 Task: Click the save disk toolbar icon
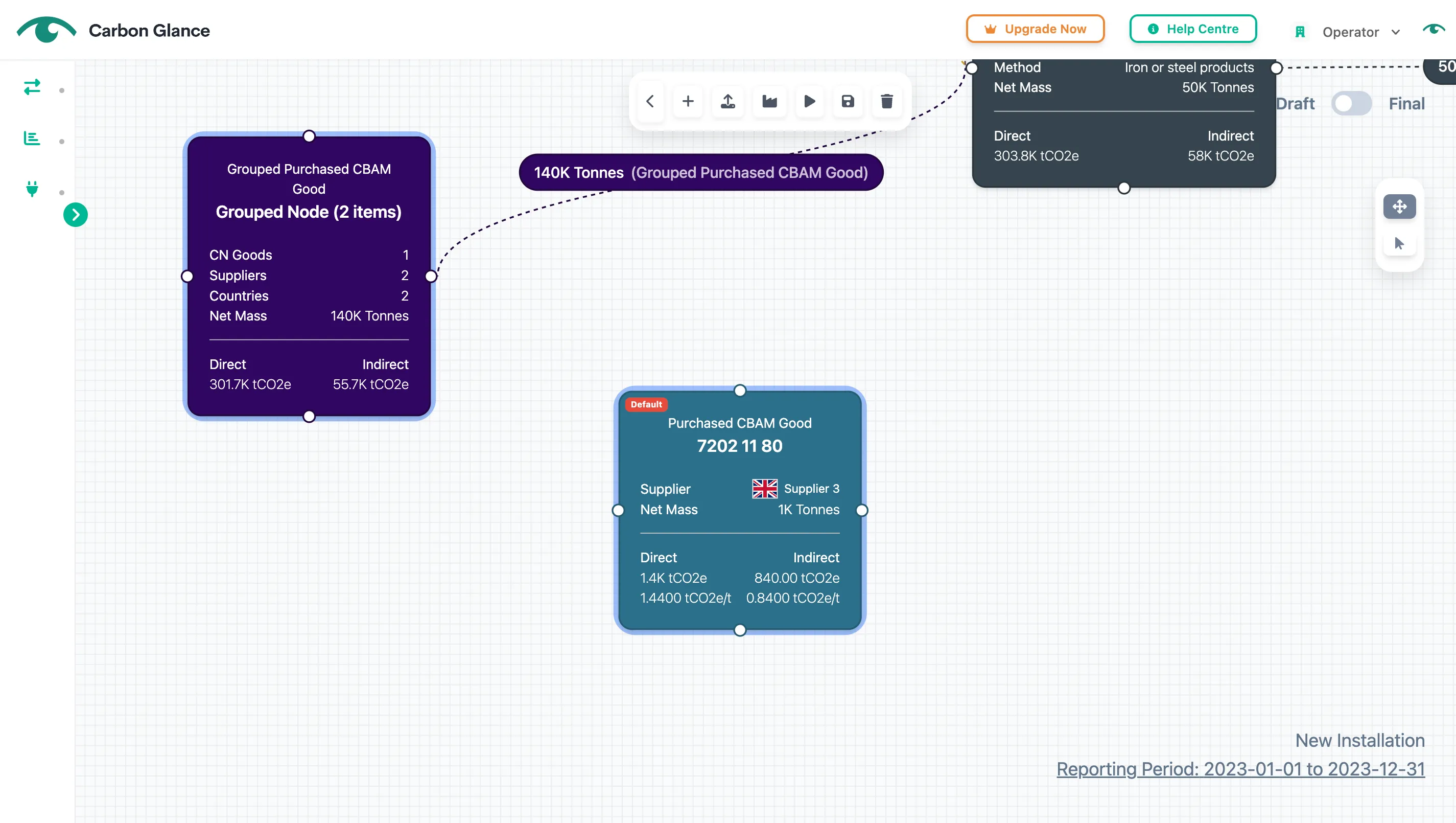tap(847, 101)
